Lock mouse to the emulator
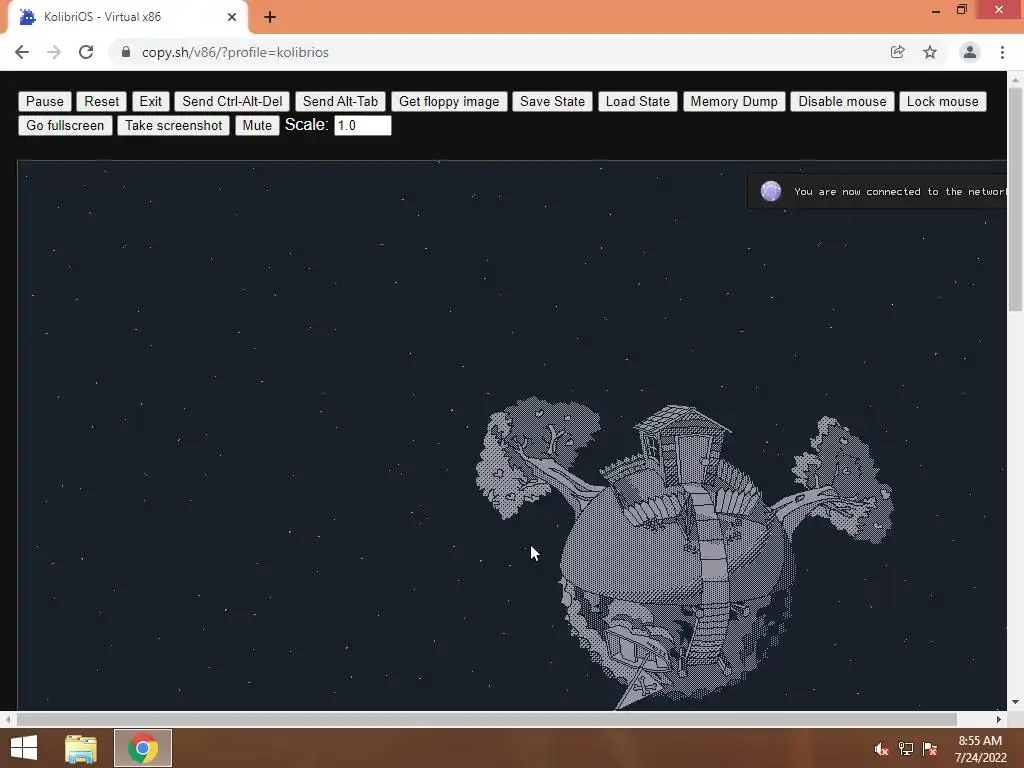 pyautogui.click(x=942, y=101)
